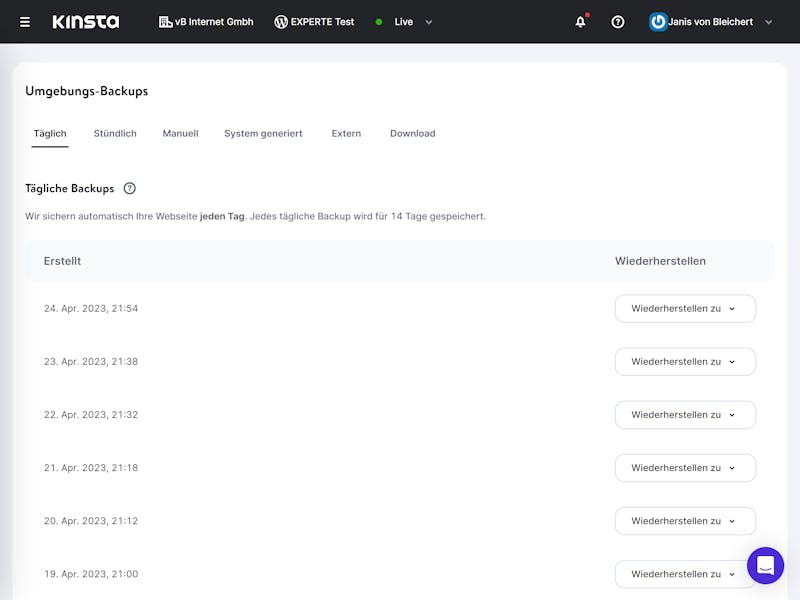
Task: Click Wiederherstellen zu for 23. Apr. backup
Action: [x=684, y=362]
